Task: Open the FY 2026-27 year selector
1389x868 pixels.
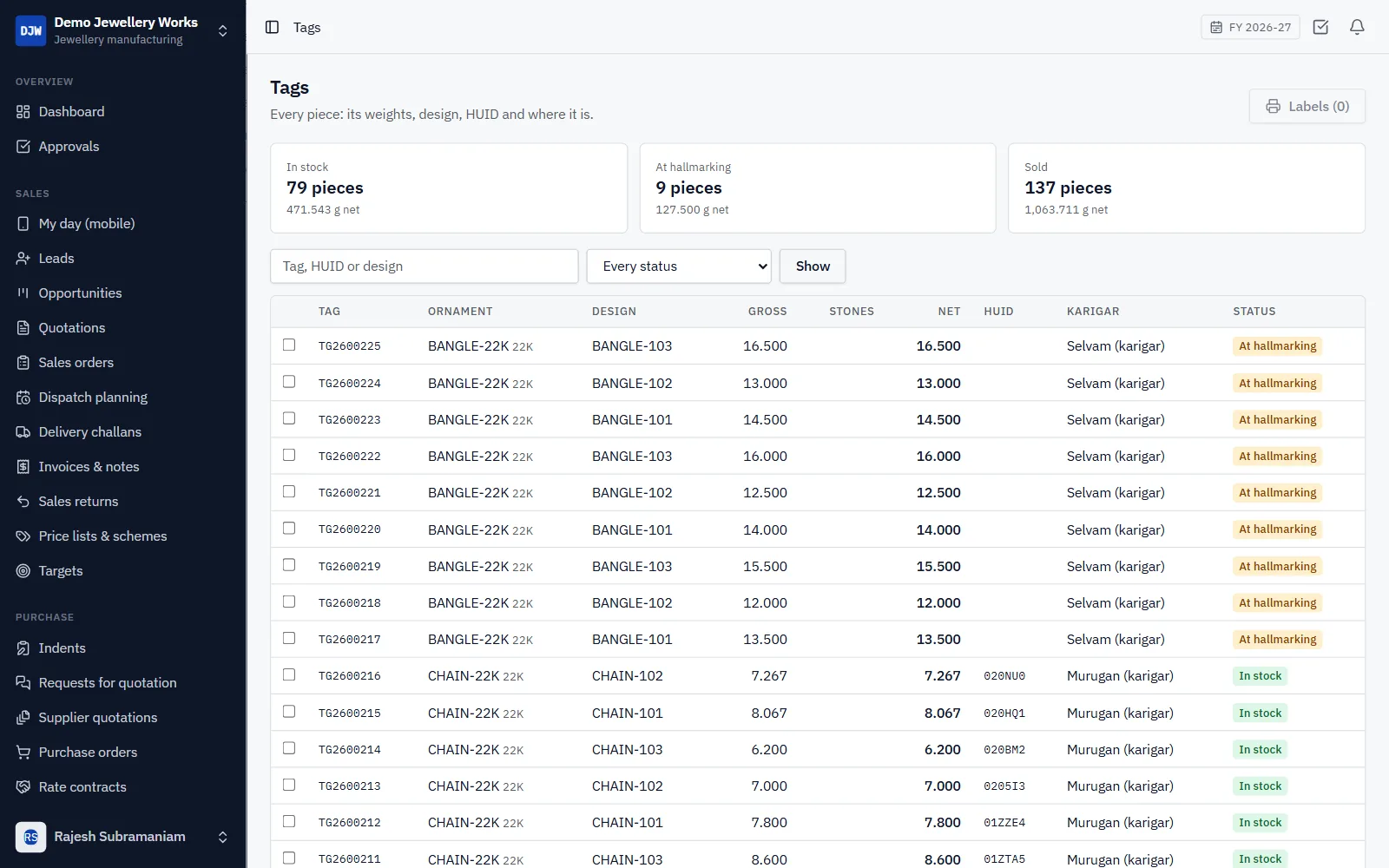Action: [1250, 27]
